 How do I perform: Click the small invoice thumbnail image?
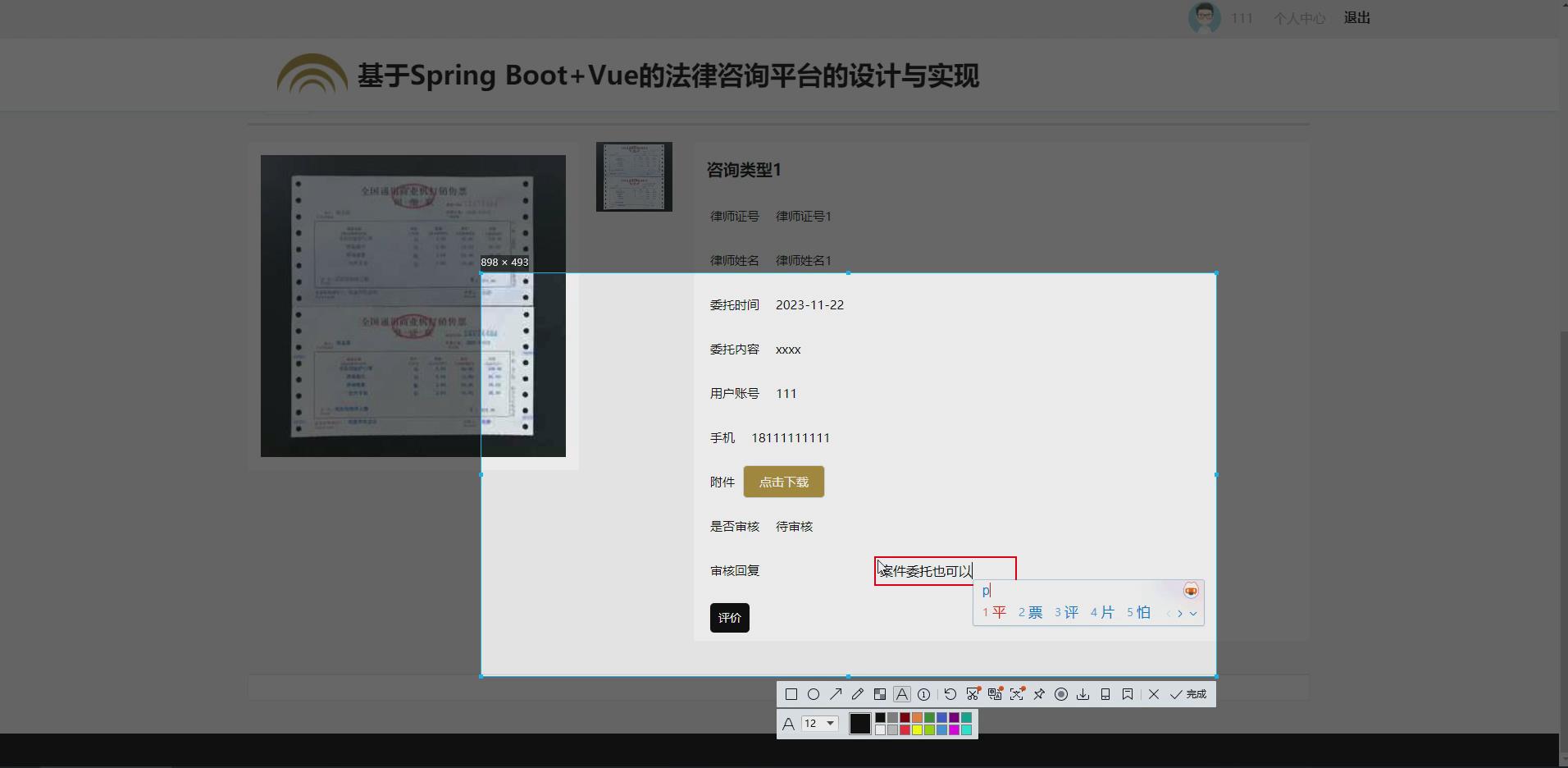[633, 176]
